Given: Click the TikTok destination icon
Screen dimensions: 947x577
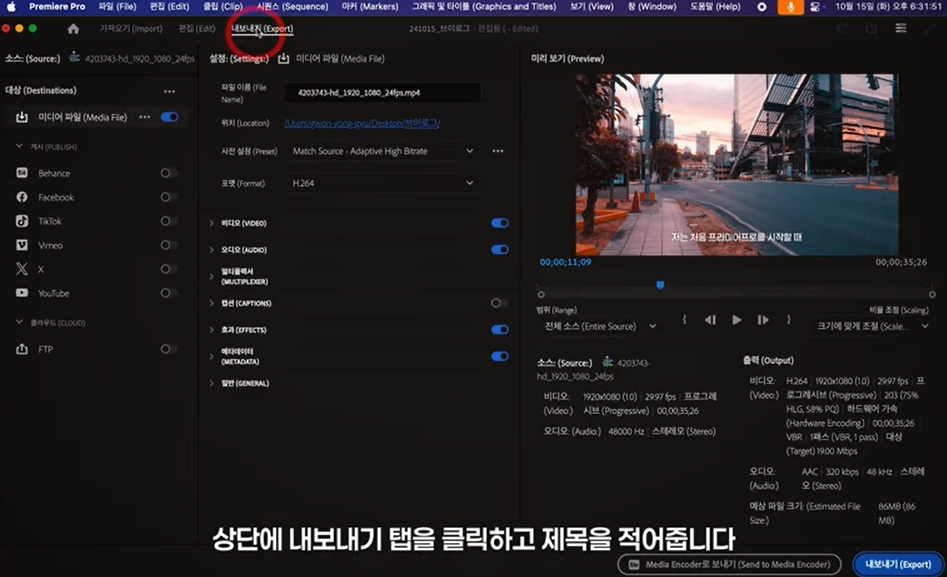Looking at the screenshot, I should coord(22,221).
